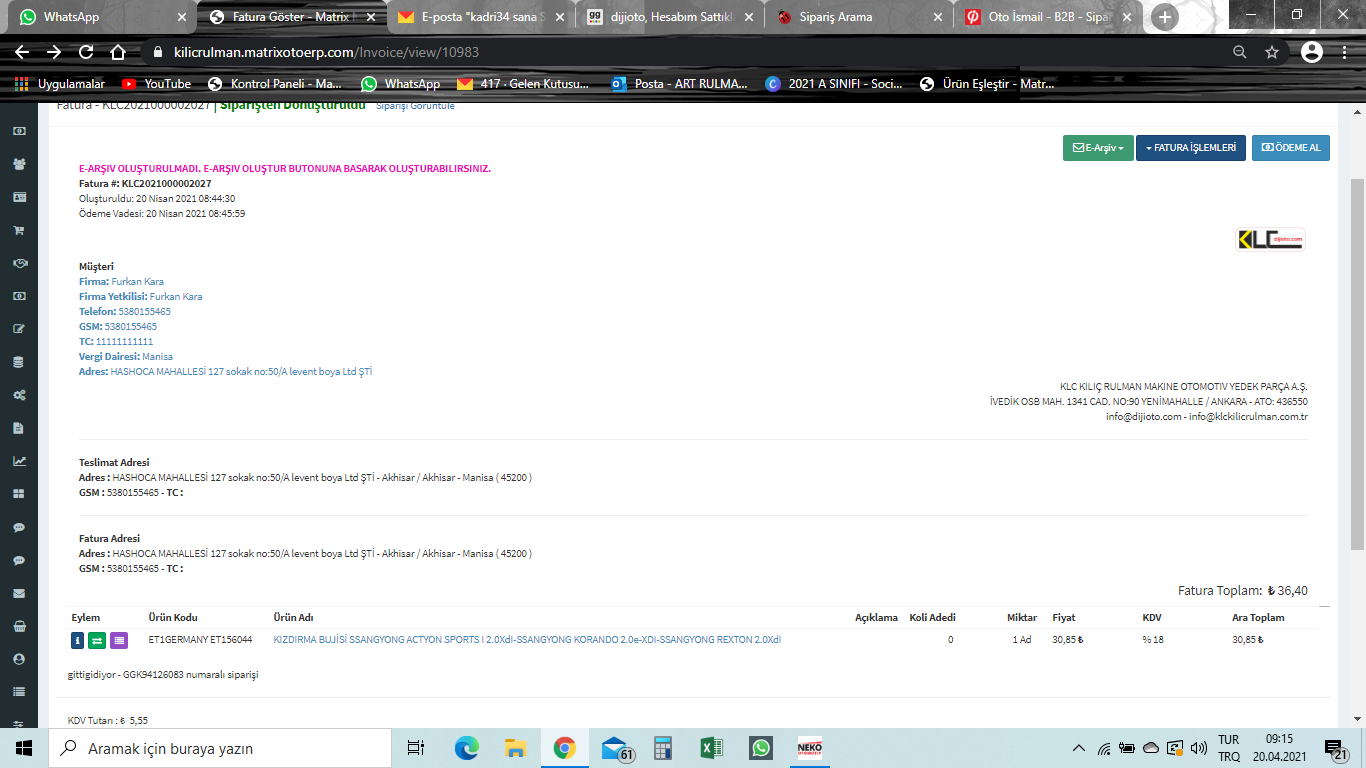
Task: Open the FATURA İŞLEMLERİ dropdown menu
Action: tap(1190, 148)
